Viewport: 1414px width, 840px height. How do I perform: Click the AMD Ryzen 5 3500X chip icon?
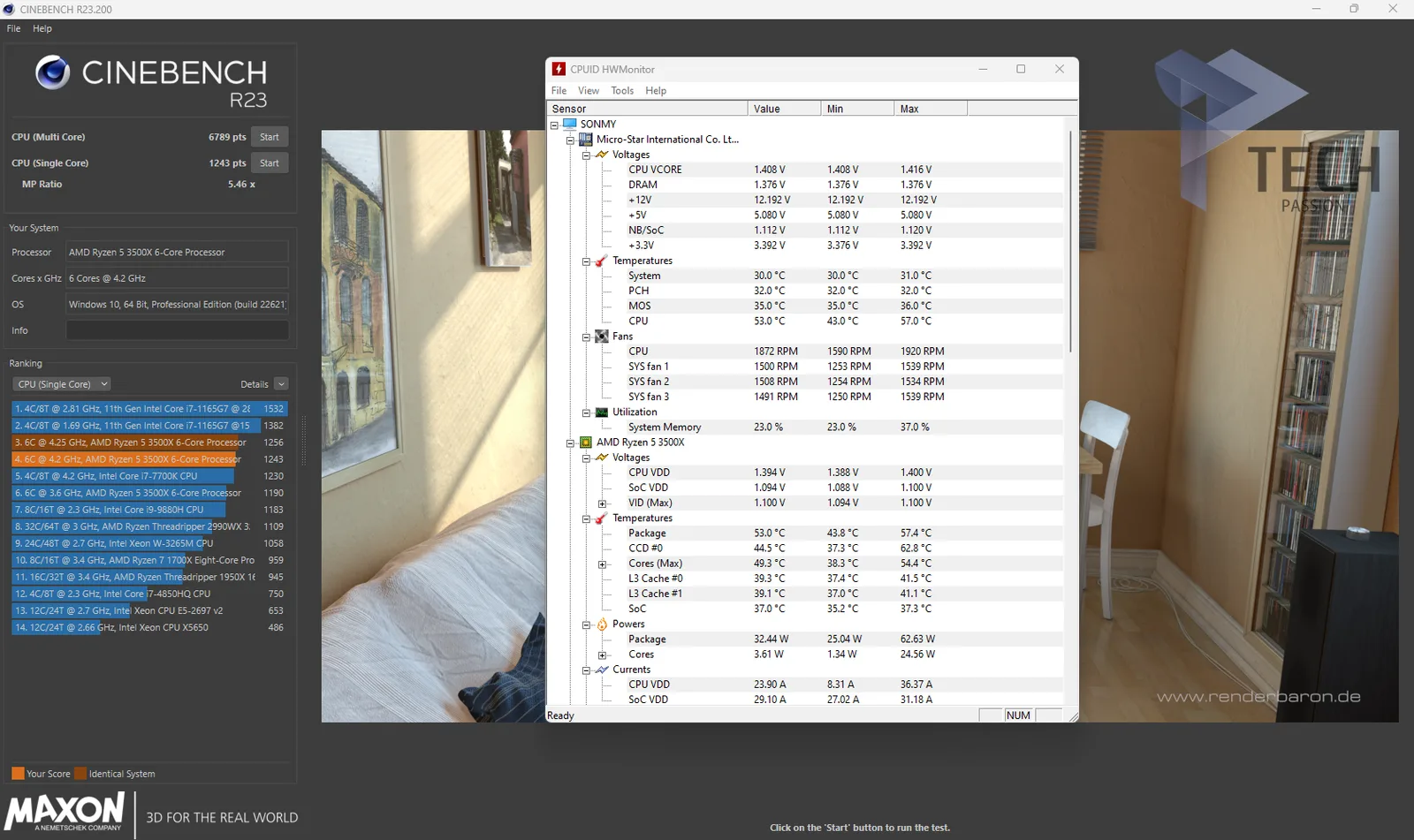(x=586, y=443)
